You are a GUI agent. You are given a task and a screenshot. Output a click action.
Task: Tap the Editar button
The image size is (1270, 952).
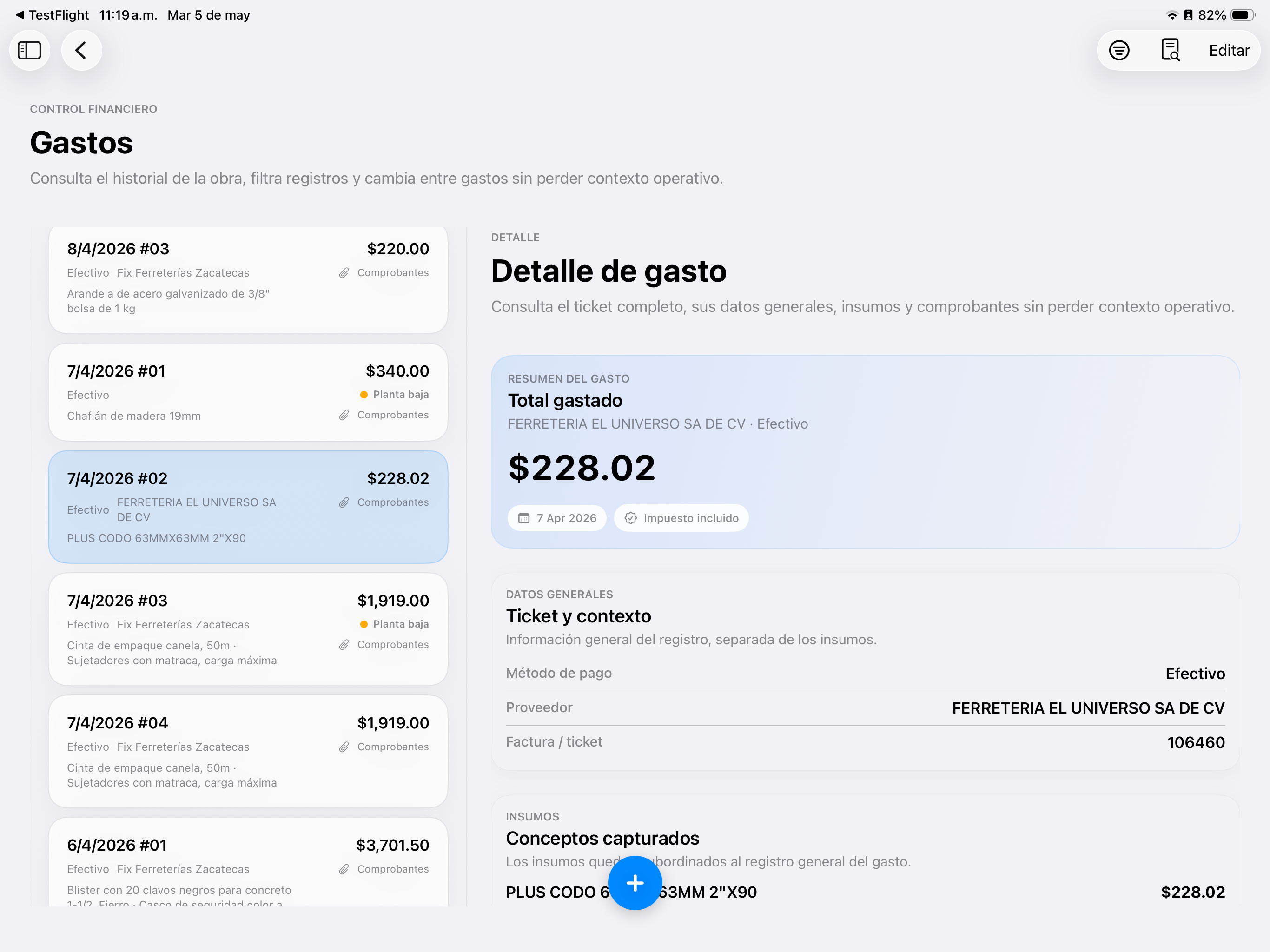coord(1229,51)
